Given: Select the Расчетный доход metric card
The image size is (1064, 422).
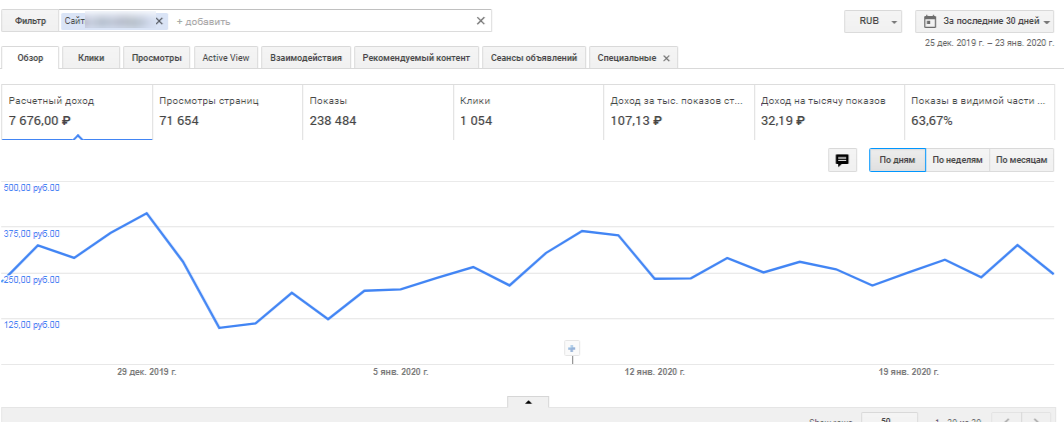Looking at the screenshot, I should [x=77, y=112].
